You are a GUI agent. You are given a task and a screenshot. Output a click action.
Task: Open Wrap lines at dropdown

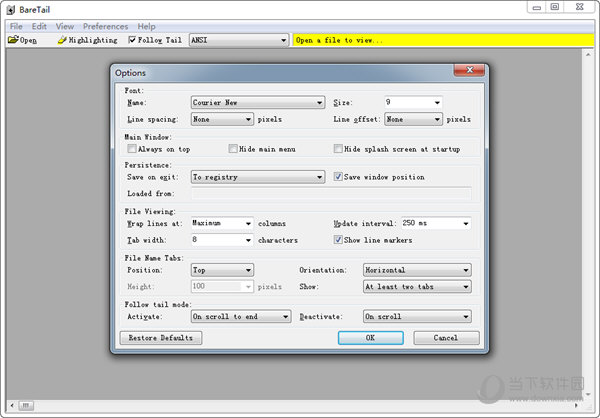[222, 223]
